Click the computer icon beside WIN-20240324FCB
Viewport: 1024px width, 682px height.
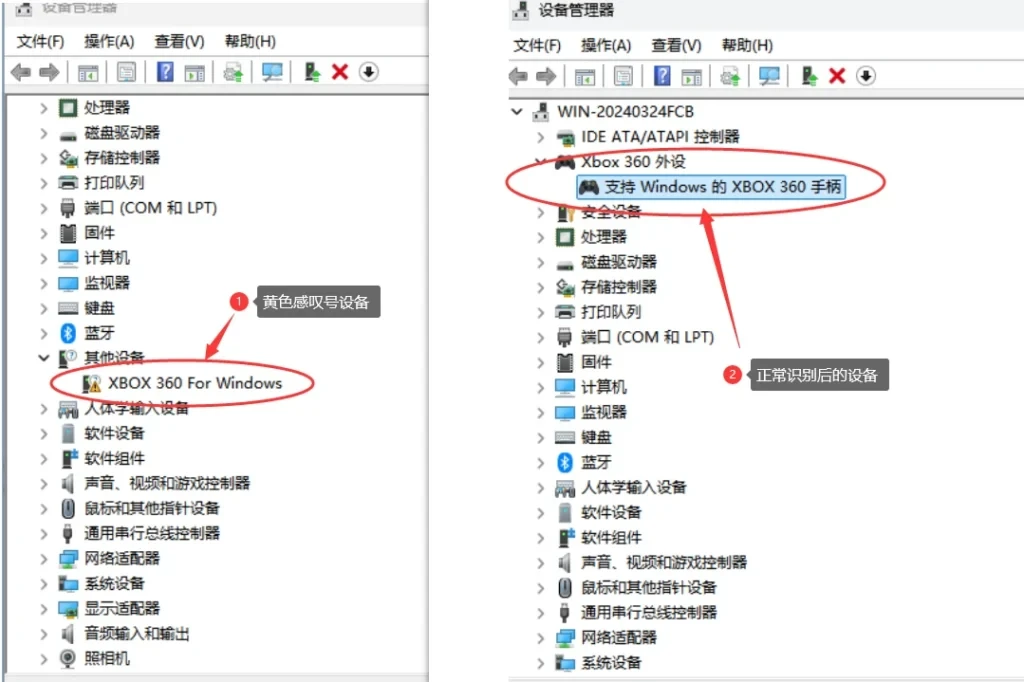tap(541, 112)
